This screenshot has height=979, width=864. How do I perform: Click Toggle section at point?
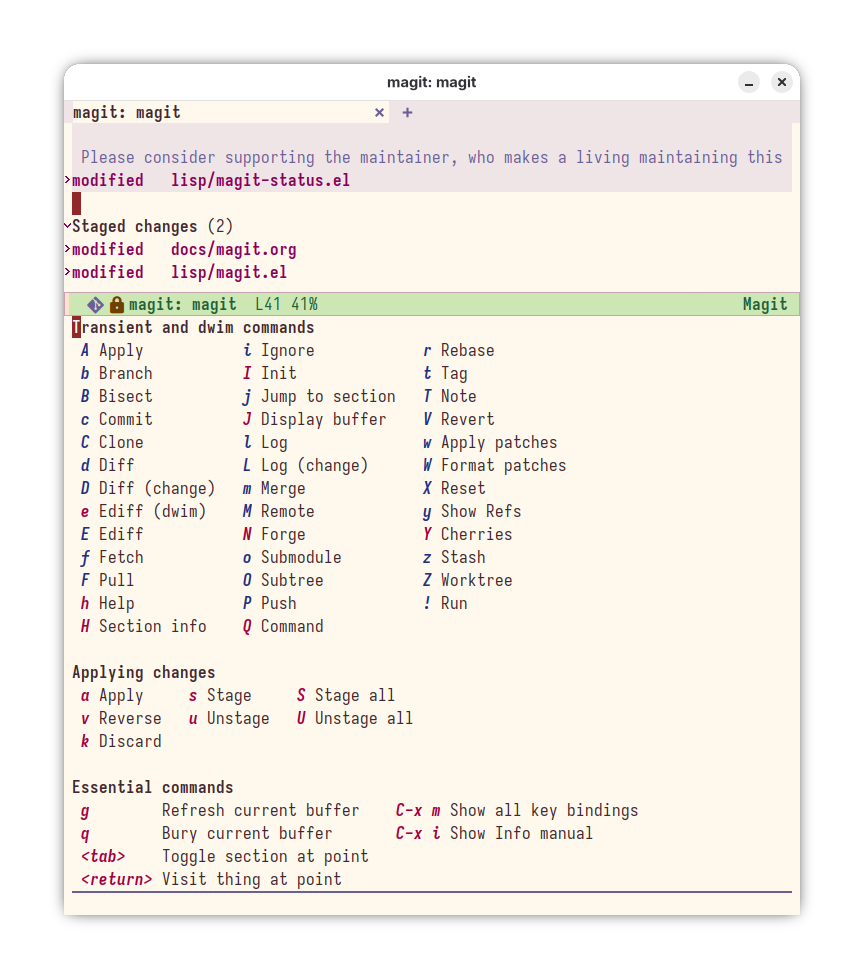(x=225, y=857)
